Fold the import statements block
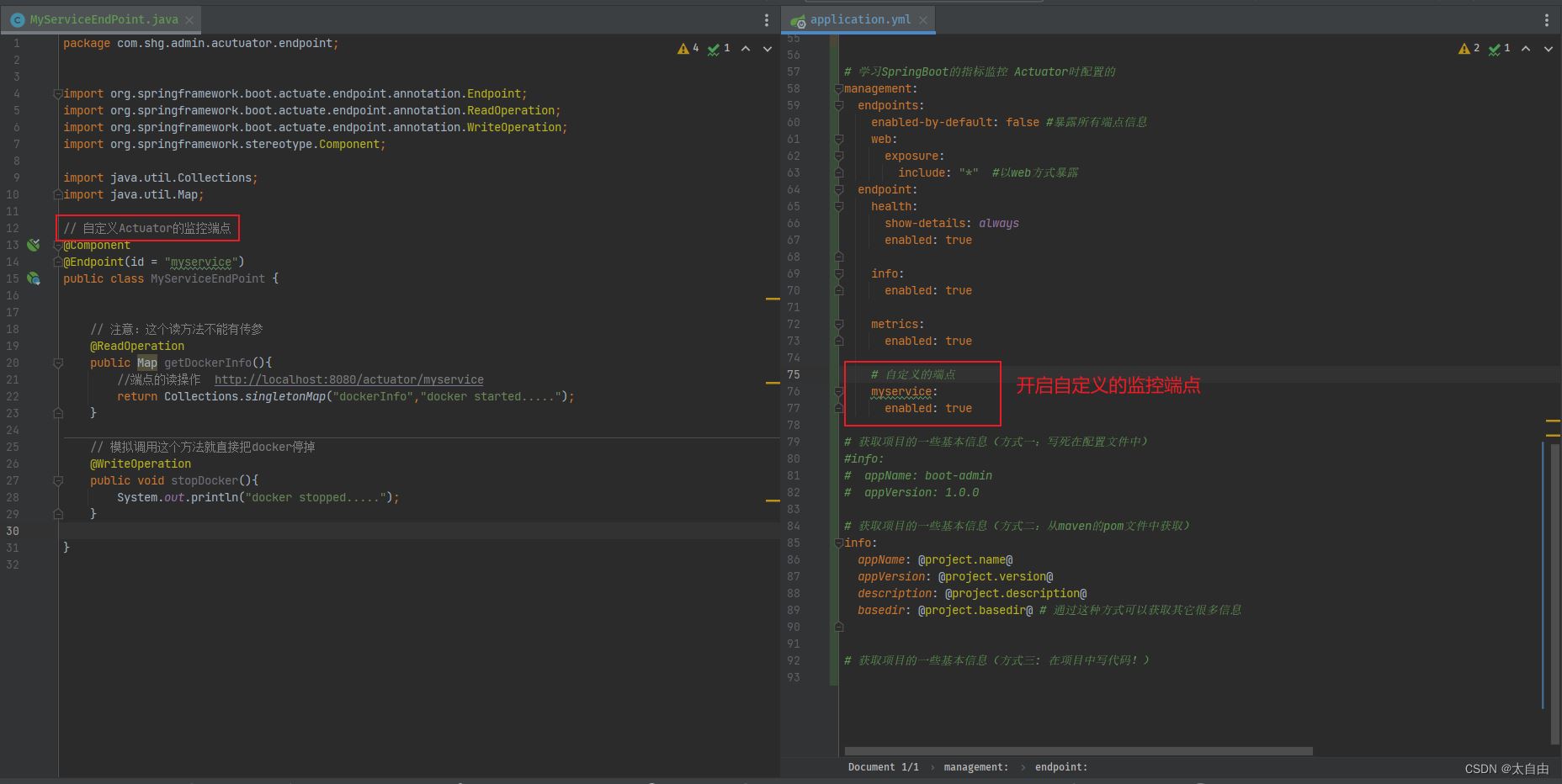This screenshot has height=784, width=1562. point(58,93)
